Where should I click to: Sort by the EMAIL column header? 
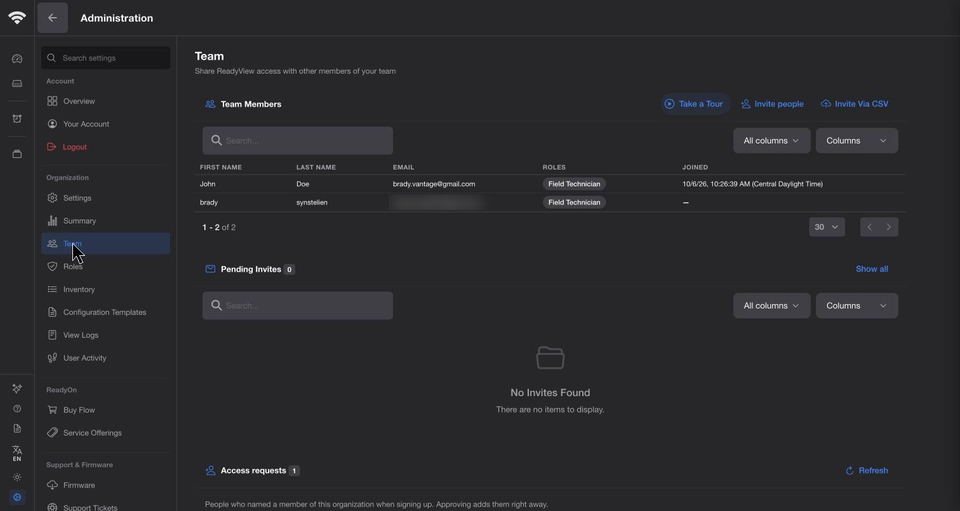(403, 167)
